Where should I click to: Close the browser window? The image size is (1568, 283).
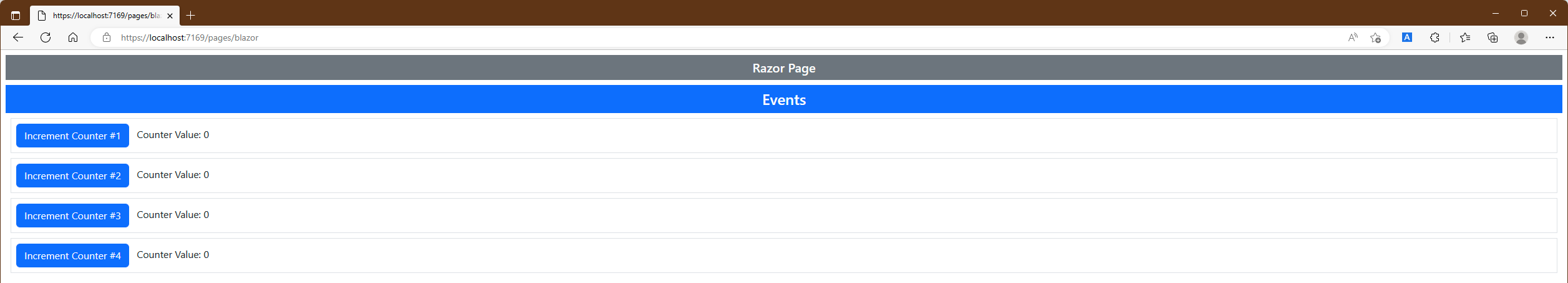(1553, 13)
